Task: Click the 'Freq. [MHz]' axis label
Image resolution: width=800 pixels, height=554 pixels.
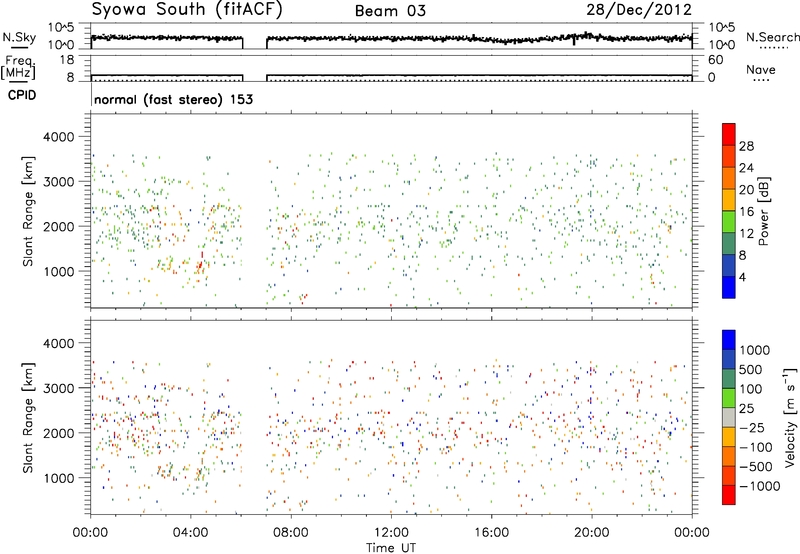Action: click(x=18, y=67)
